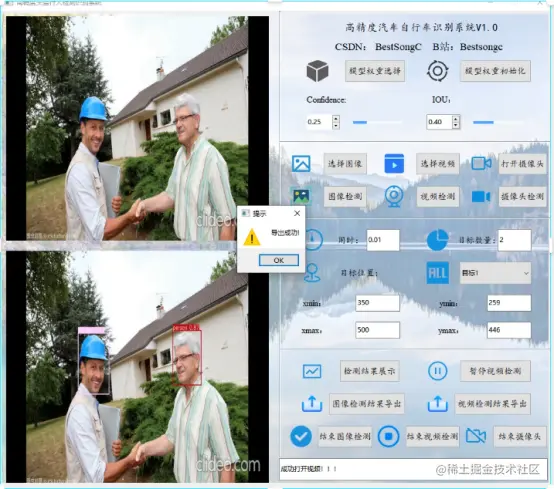This screenshot has width=554, height=490.
Task: Click the IOU slider track
Action: (498, 122)
